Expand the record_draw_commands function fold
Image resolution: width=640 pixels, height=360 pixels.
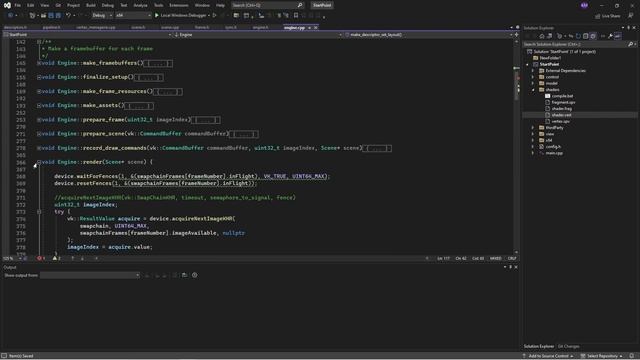tap(39, 148)
